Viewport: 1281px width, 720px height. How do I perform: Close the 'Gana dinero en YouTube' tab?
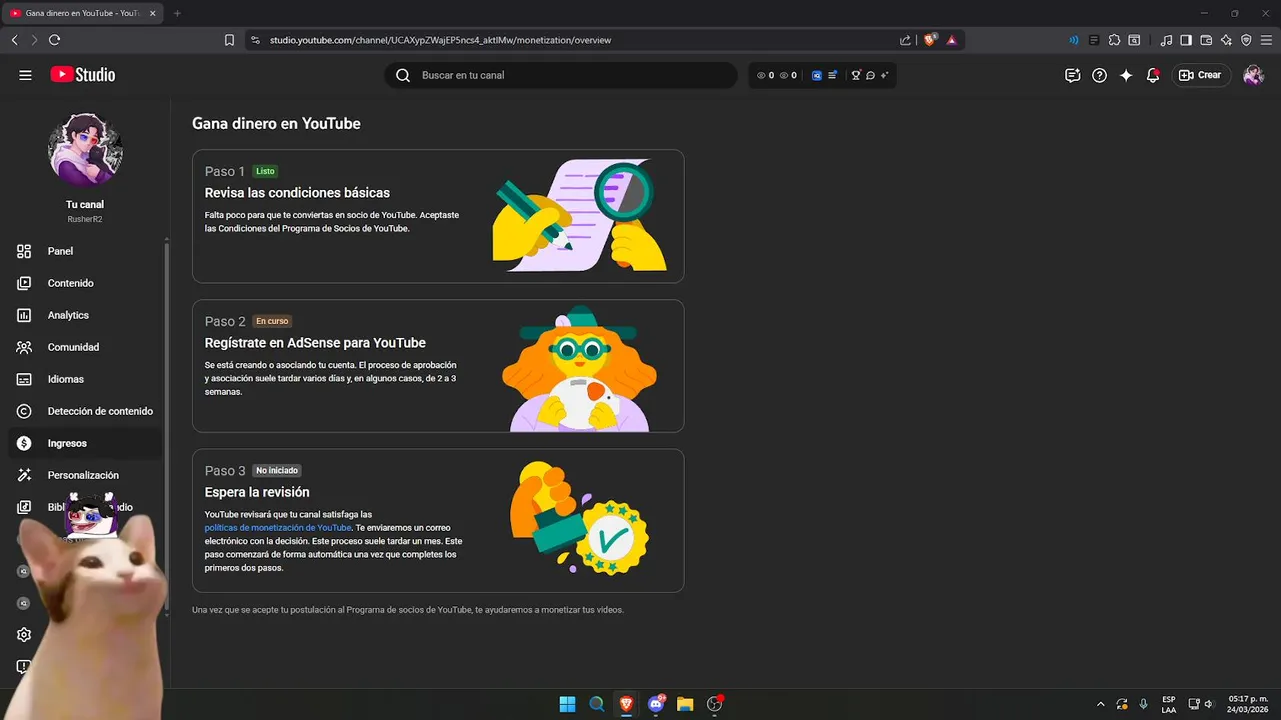pos(153,13)
